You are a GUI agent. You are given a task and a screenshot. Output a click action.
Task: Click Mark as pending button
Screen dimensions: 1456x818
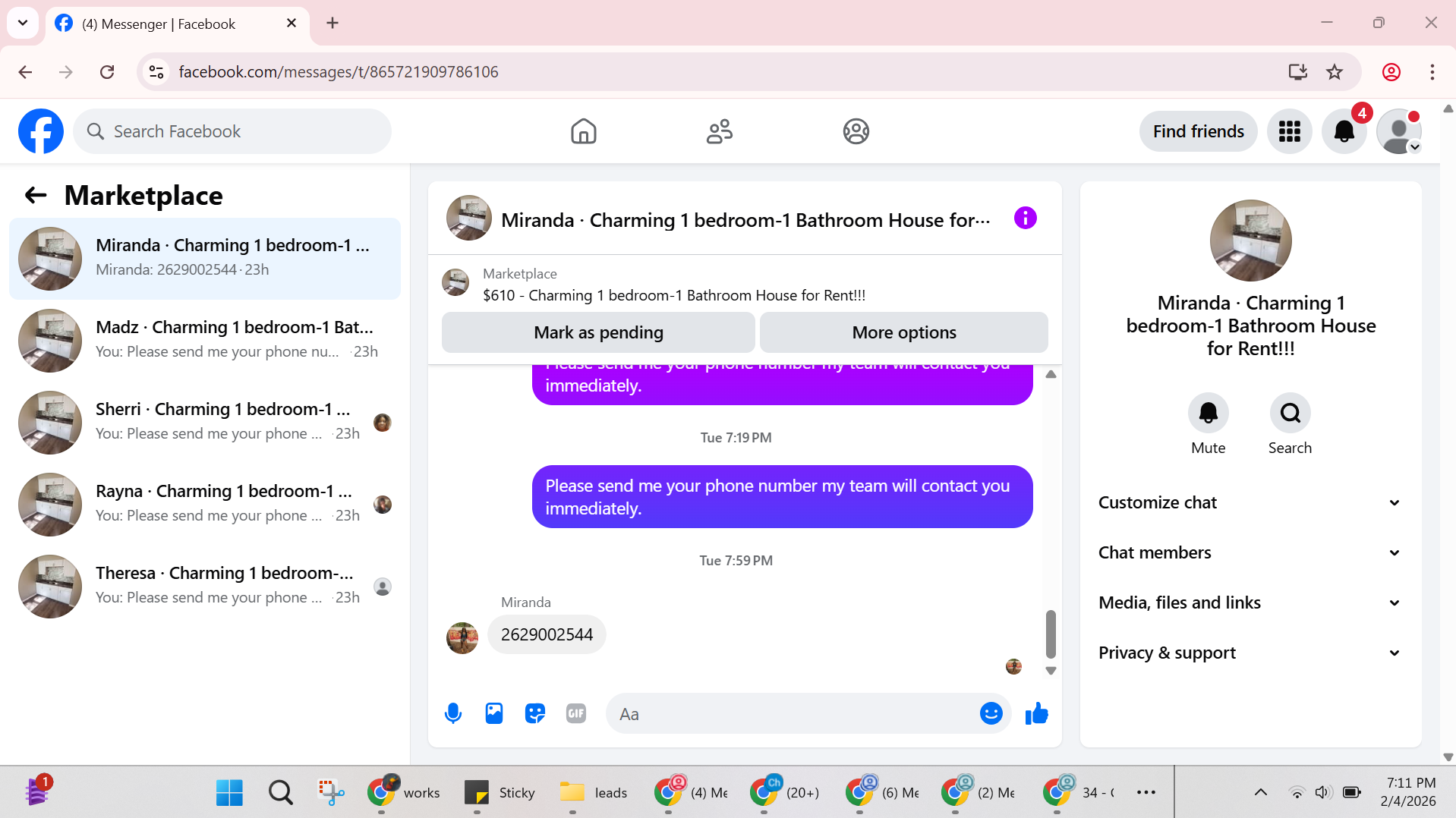pyautogui.click(x=598, y=332)
